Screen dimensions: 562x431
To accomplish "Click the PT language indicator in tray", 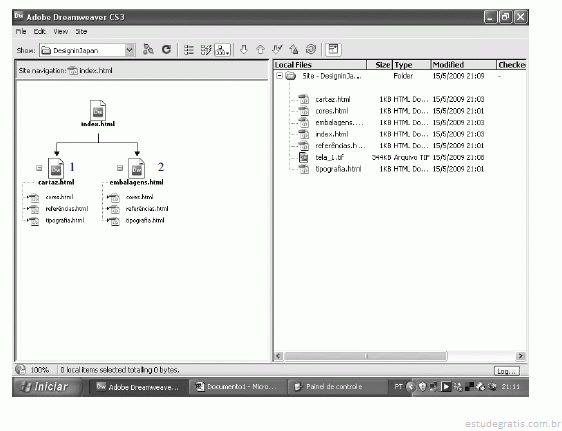I will 398,387.
